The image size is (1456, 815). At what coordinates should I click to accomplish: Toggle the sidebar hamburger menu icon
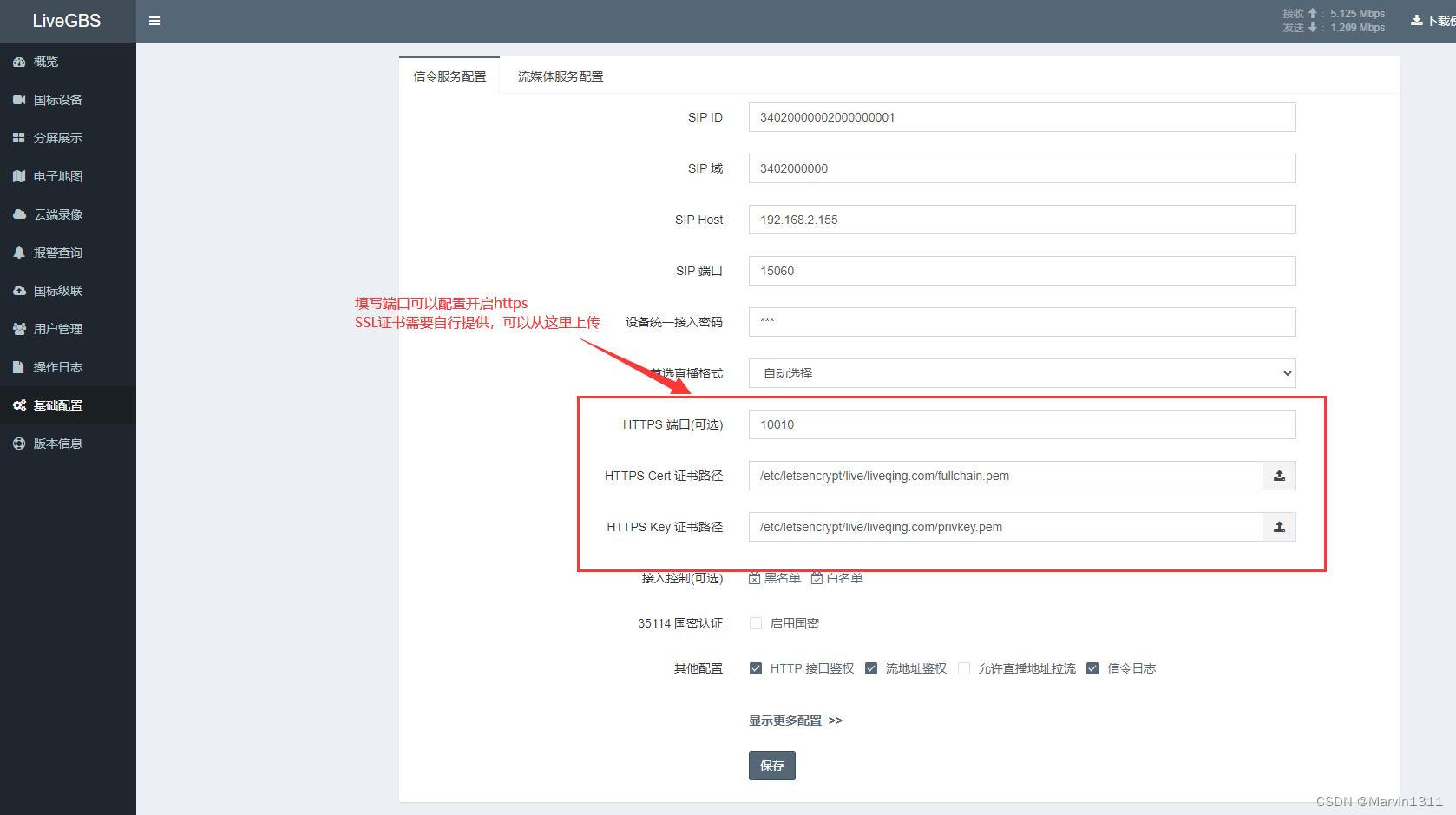point(154,21)
